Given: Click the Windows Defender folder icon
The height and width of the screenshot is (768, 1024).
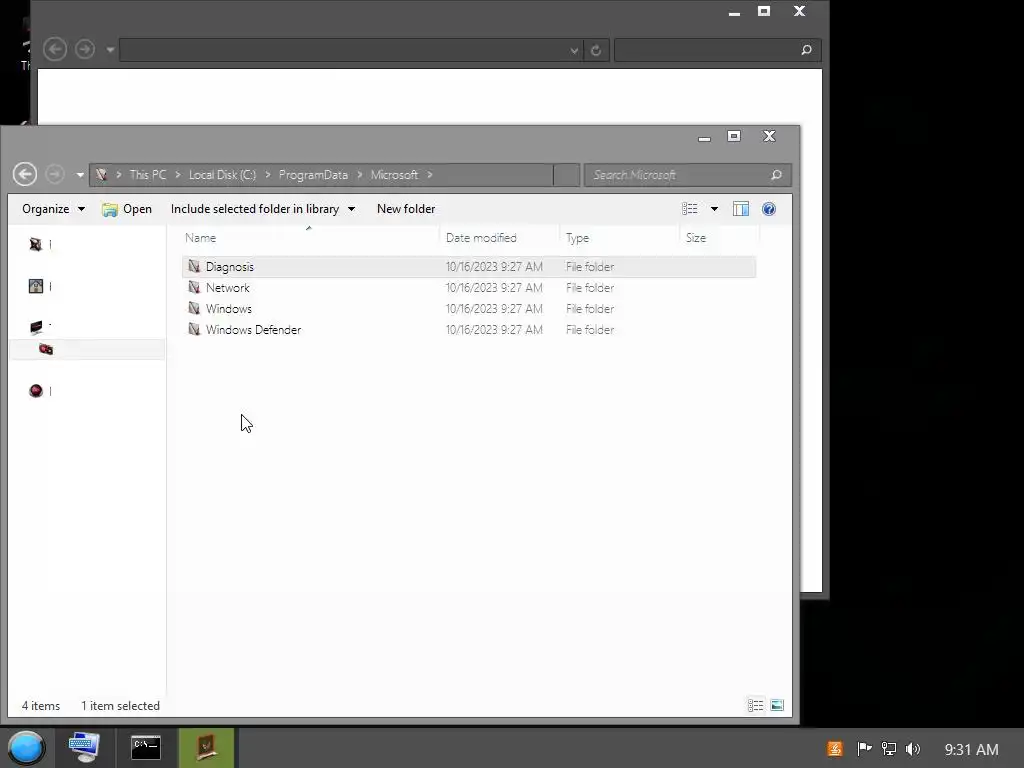Looking at the screenshot, I should tap(194, 328).
